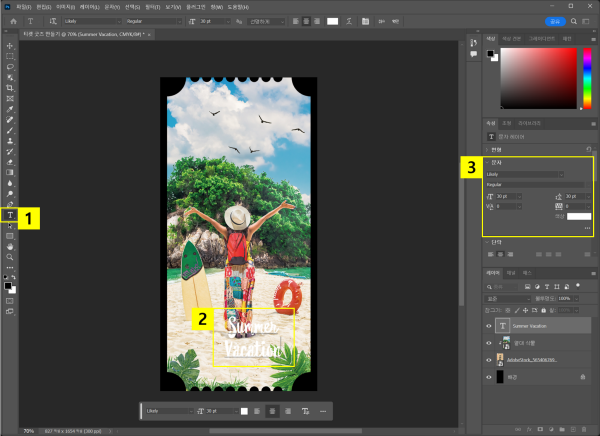This screenshot has width=600, height=436.
Task: Select the Horizontal Type tool
Action: tap(10, 215)
